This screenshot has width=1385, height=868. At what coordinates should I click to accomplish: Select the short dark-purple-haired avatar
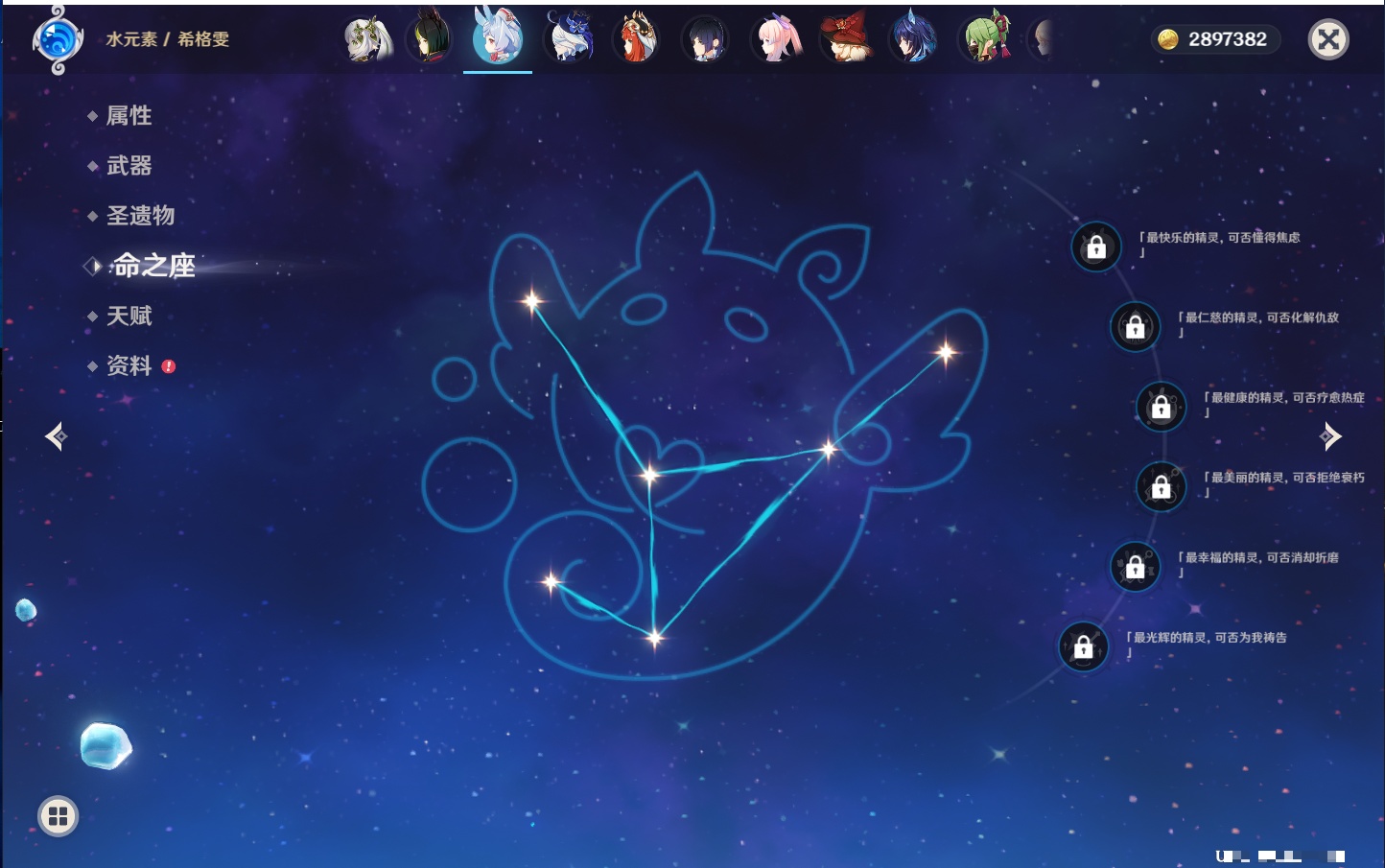tap(705, 39)
